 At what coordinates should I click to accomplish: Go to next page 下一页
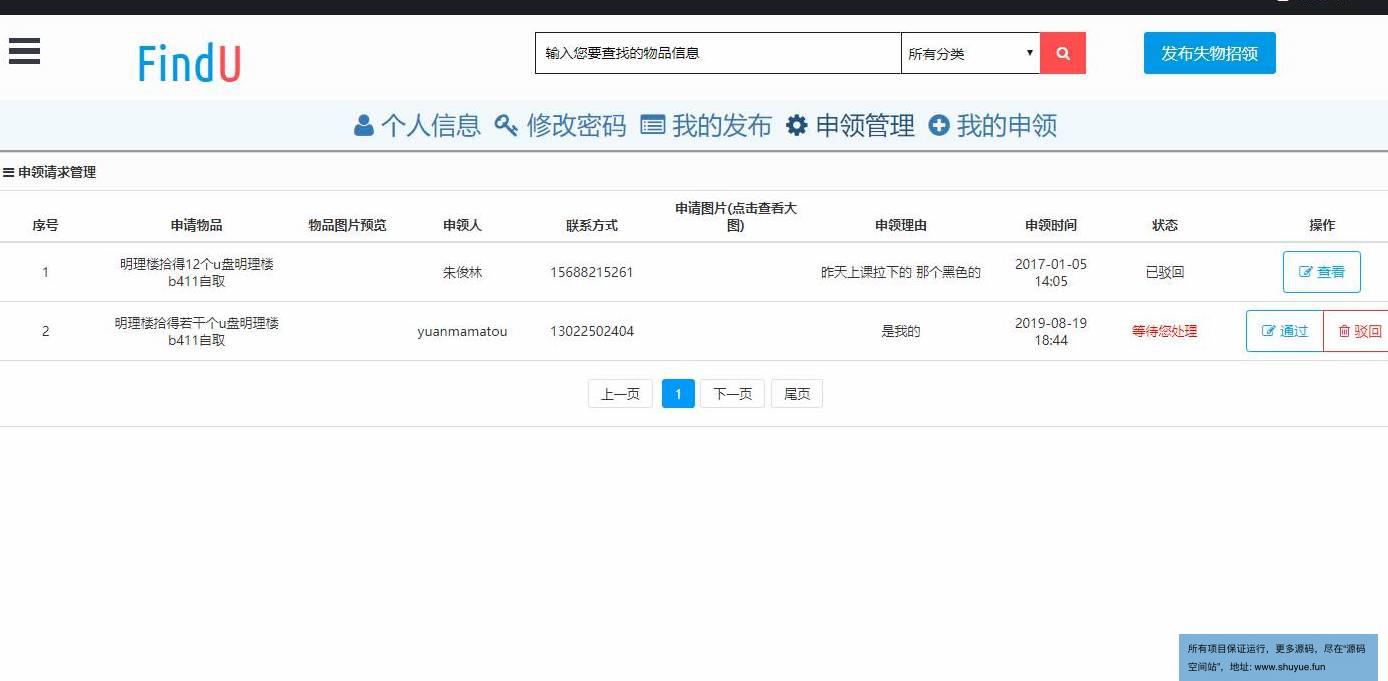(x=732, y=394)
